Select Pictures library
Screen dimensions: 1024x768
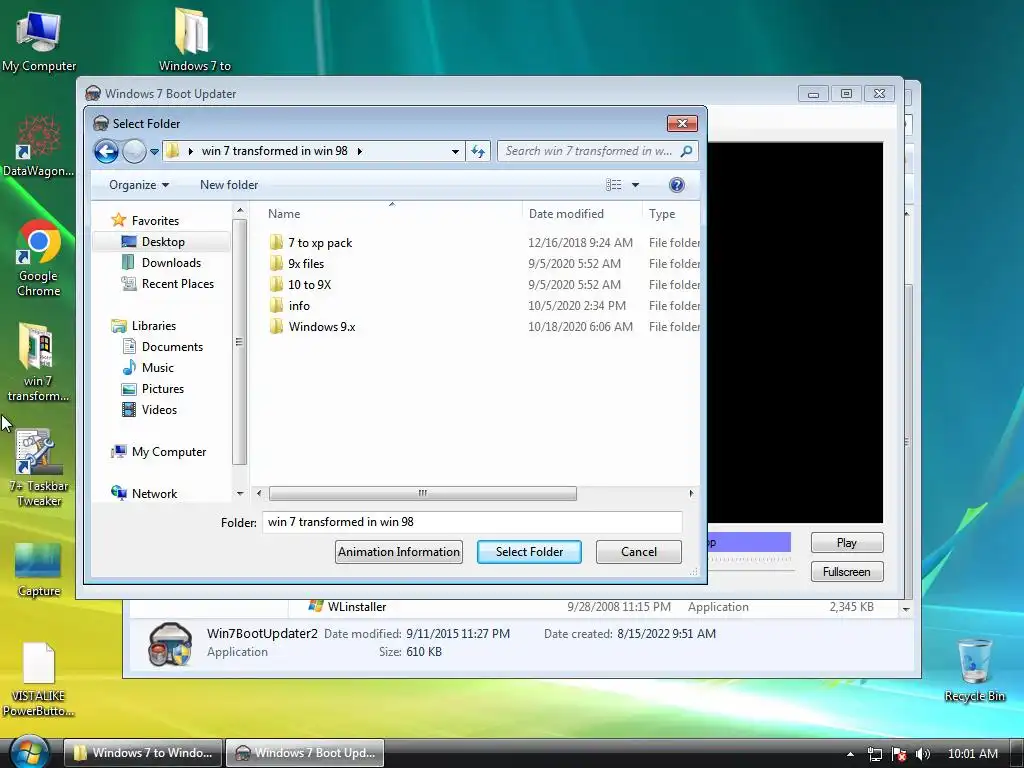pos(162,389)
